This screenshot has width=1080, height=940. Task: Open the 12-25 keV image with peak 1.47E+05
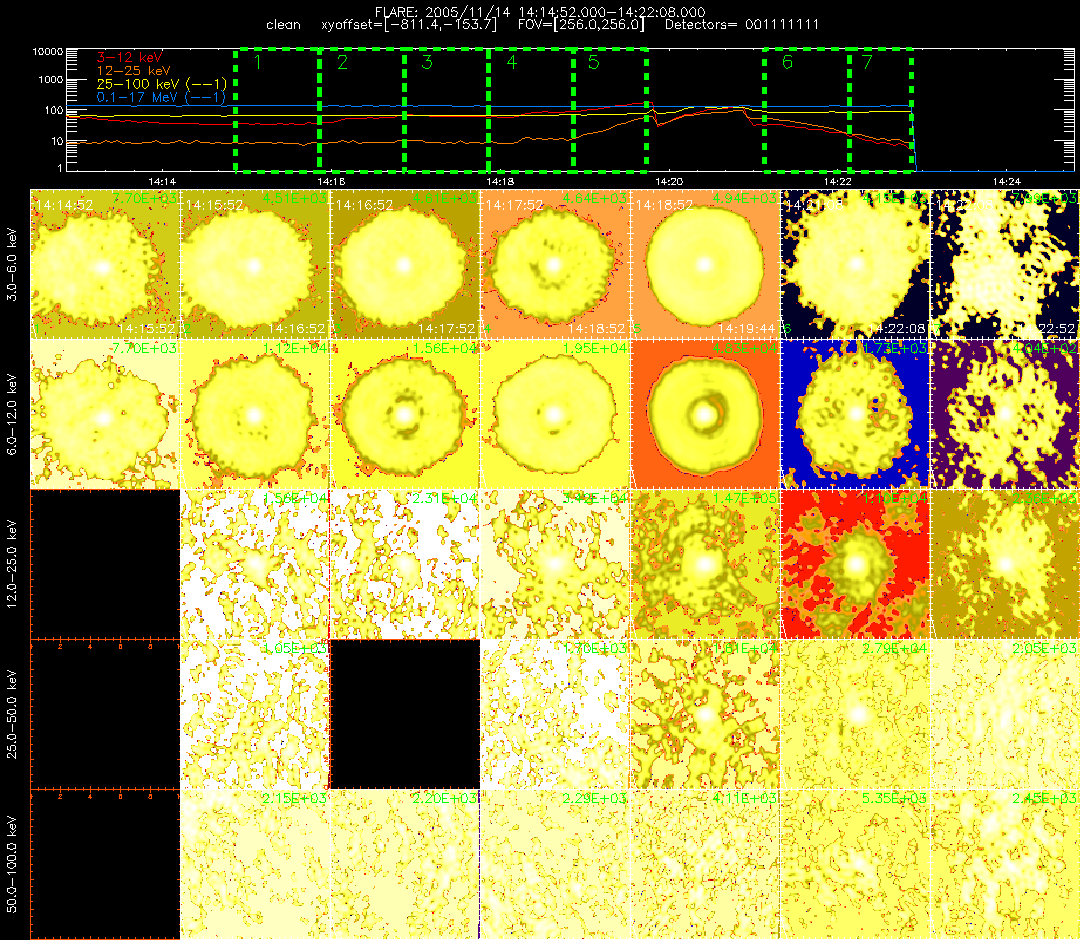pyautogui.click(x=705, y=565)
